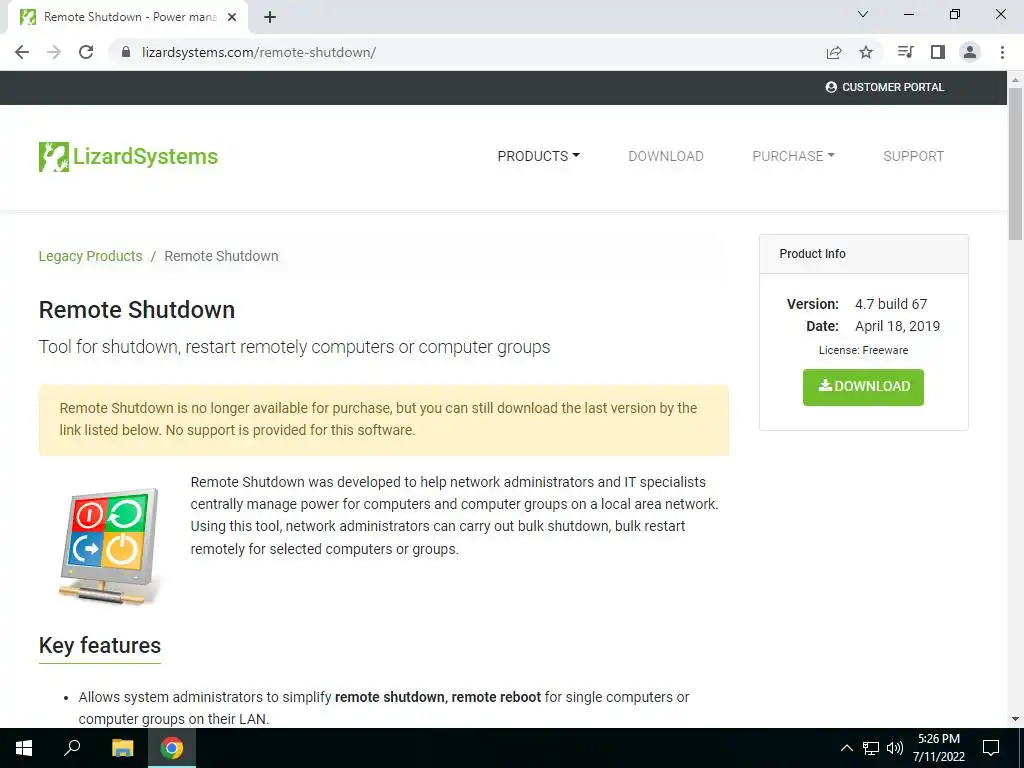This screenshot has height=768, width=1024.
Task: View site info via the padlock icon
Action: 126,52
